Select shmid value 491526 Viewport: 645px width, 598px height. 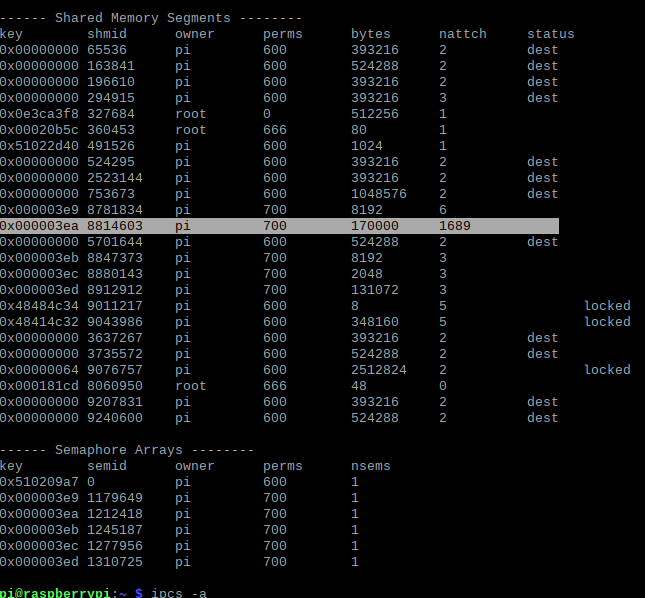(111, 146)
